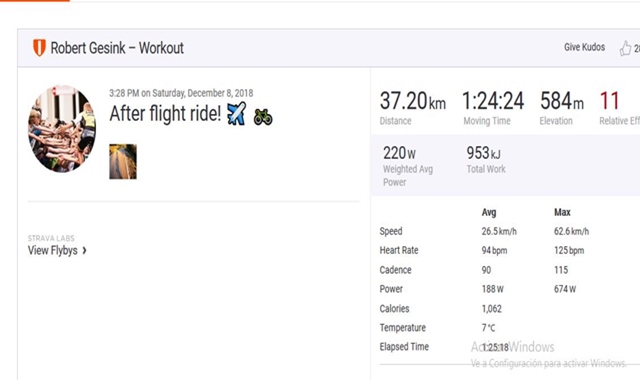Open Robert Gesink athlete name link

(x=88, y=48)
